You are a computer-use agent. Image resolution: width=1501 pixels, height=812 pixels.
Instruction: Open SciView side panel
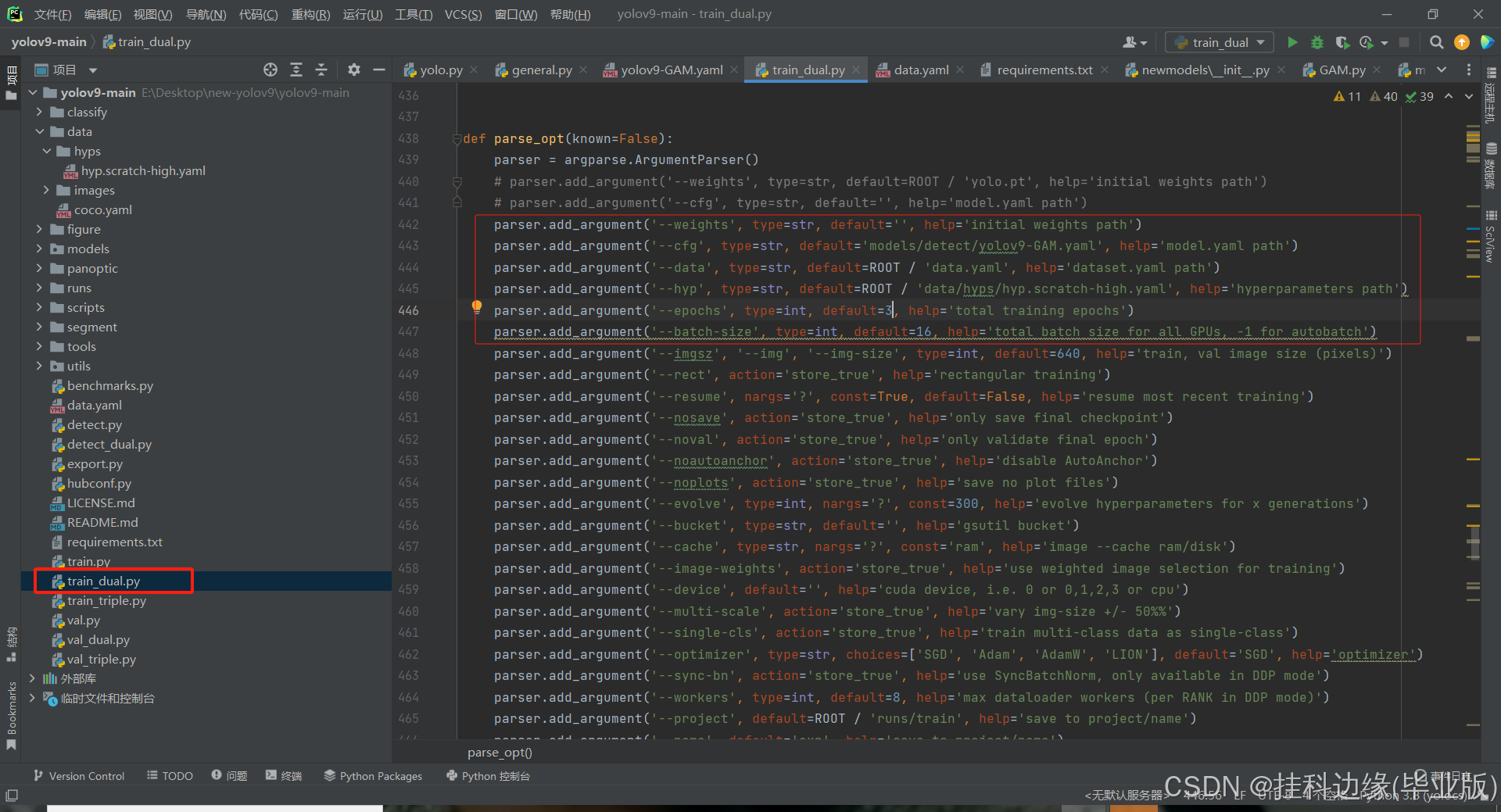coord(1490,237)
